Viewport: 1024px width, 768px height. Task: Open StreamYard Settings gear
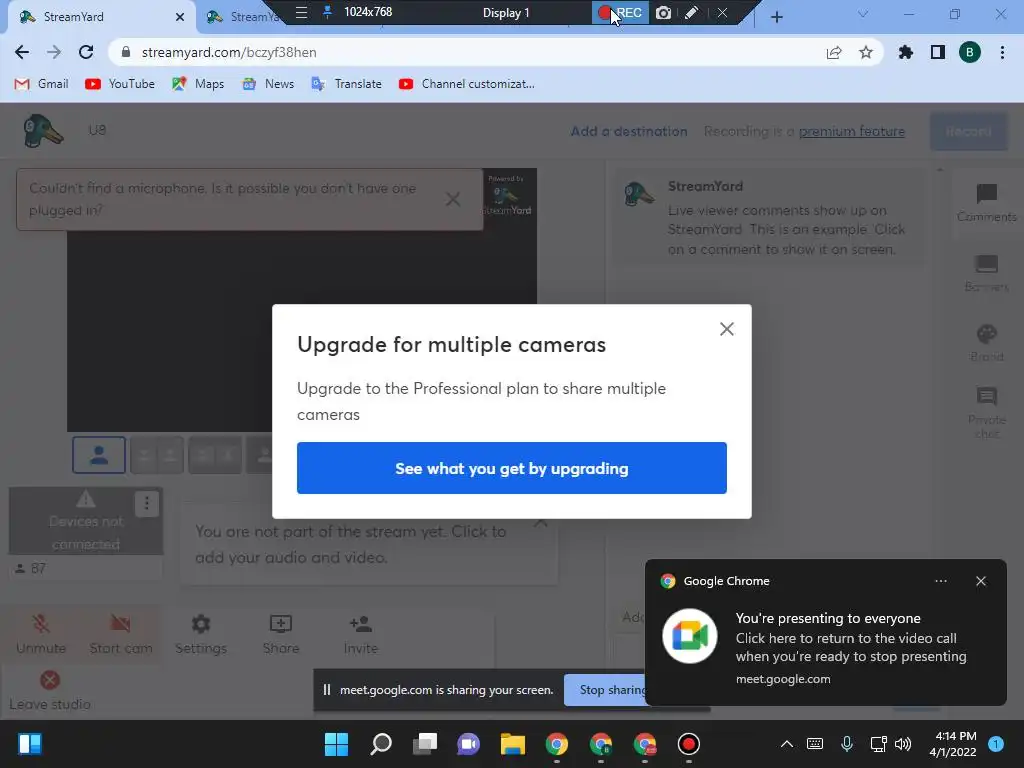click(200, 634)
